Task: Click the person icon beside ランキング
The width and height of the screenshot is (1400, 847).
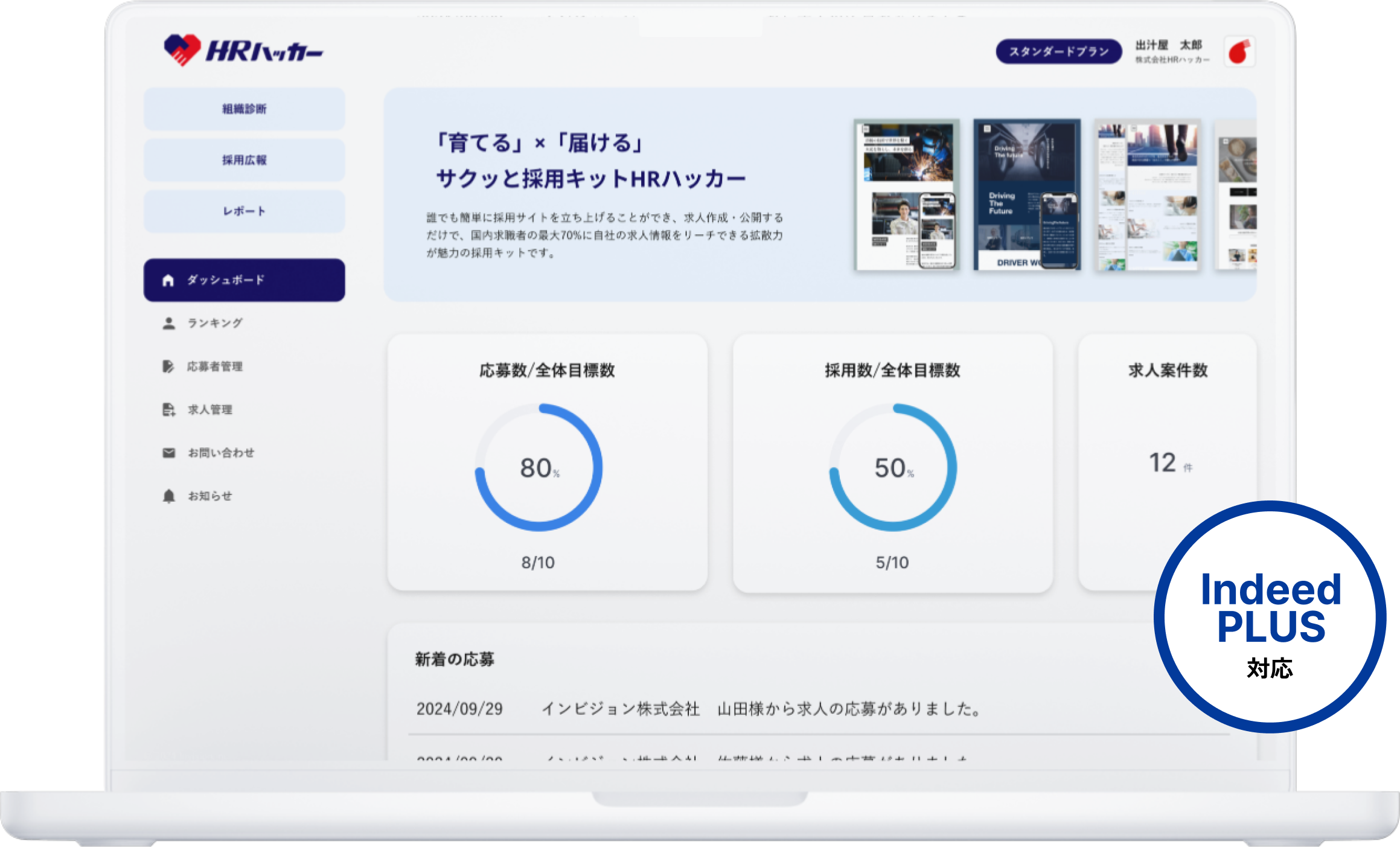Action: pyautogui.click(x=168, y=323)
